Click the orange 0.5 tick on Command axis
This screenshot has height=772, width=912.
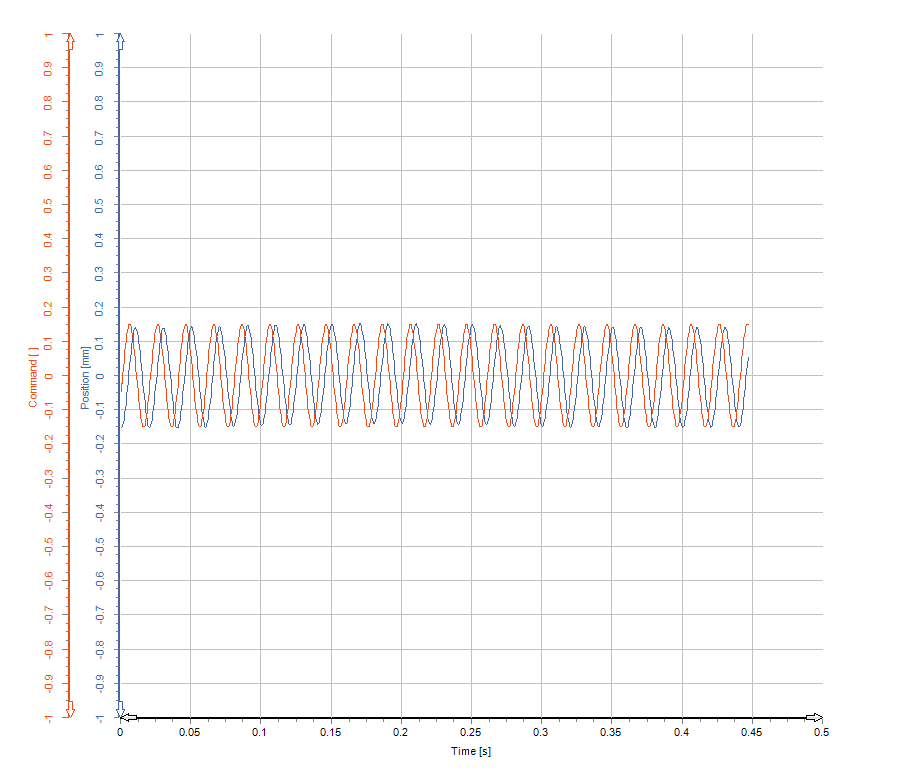(48, 205)
